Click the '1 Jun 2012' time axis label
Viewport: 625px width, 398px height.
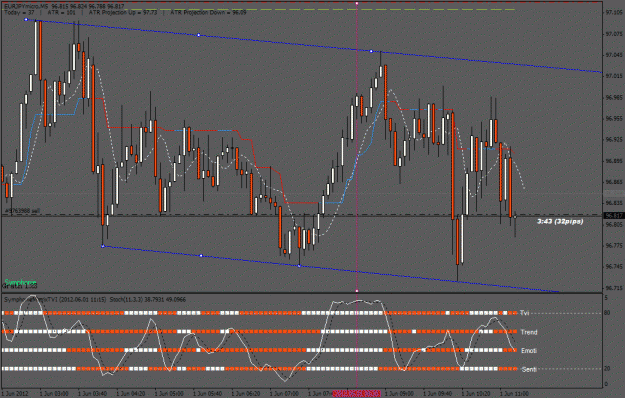[16, 394]
